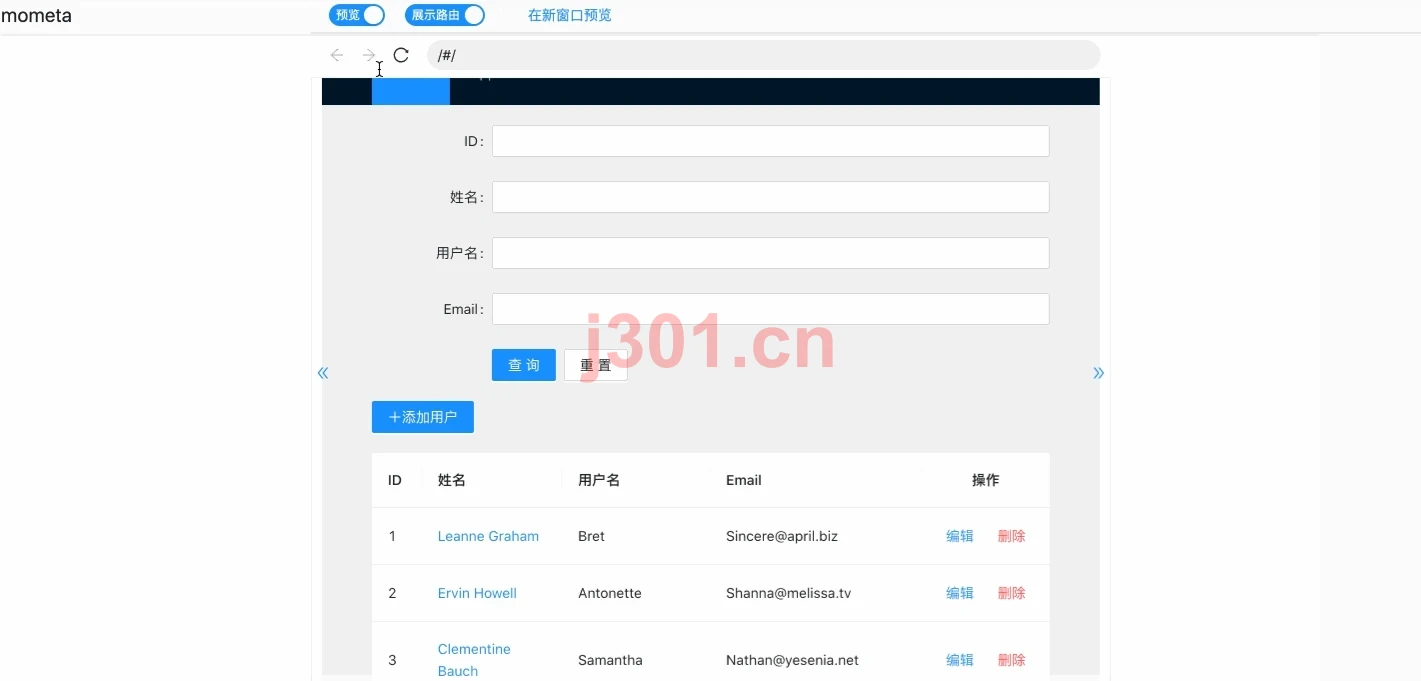1421x681 pixels.
Task: Open Ervin Howell name link
Action: pos(477,593)
